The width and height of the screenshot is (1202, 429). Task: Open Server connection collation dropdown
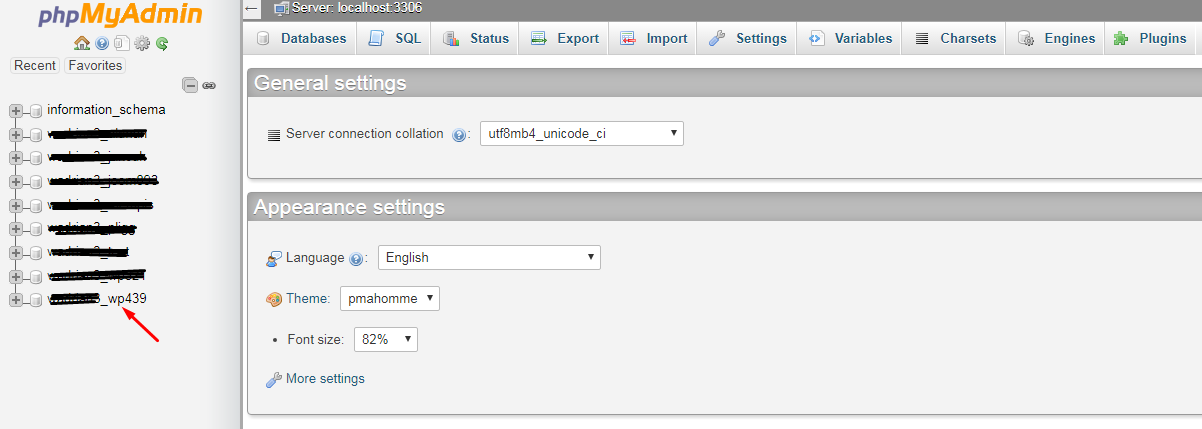tap(581, 134)
